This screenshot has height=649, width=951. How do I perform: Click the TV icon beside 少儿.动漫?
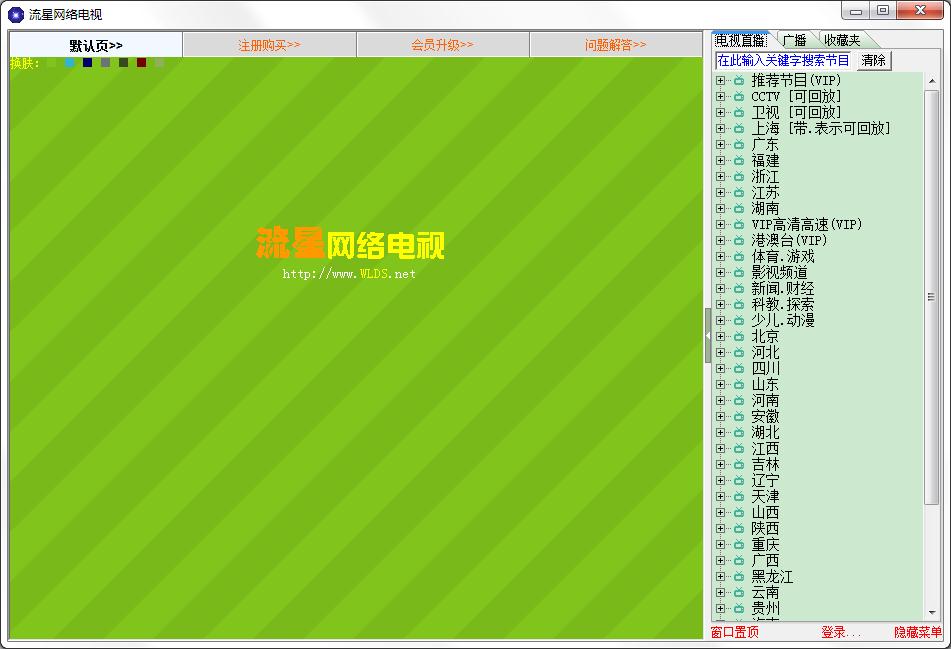pos(739,321)
